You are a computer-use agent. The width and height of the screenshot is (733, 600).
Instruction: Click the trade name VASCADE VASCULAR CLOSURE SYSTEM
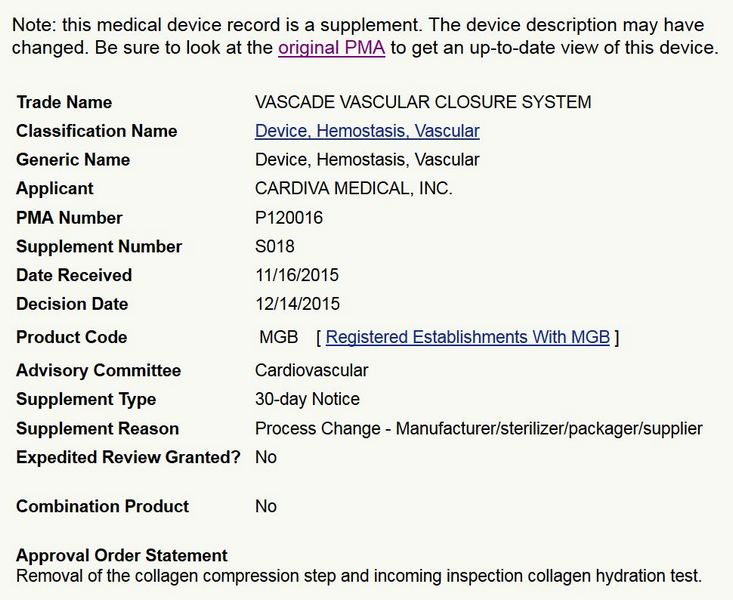423,102
